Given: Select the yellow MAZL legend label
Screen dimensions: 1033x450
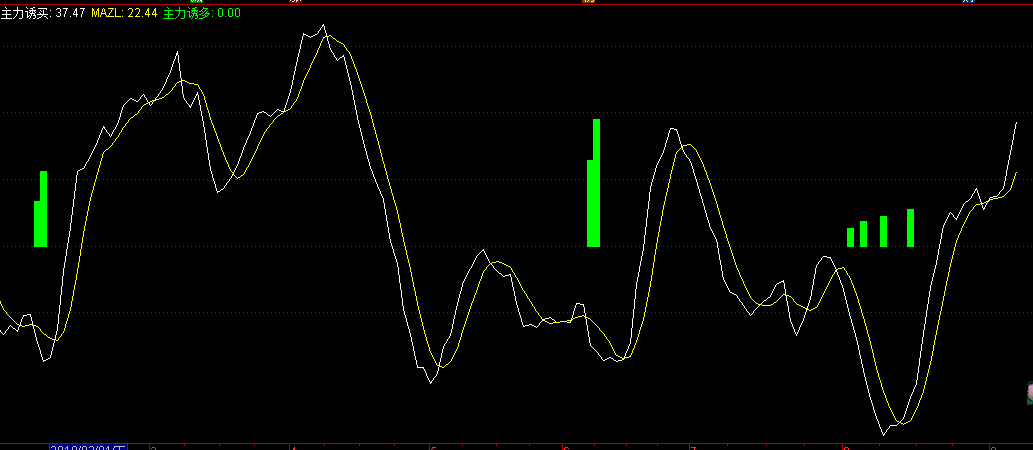Looking at the screenshot, I should coord(124,13).
